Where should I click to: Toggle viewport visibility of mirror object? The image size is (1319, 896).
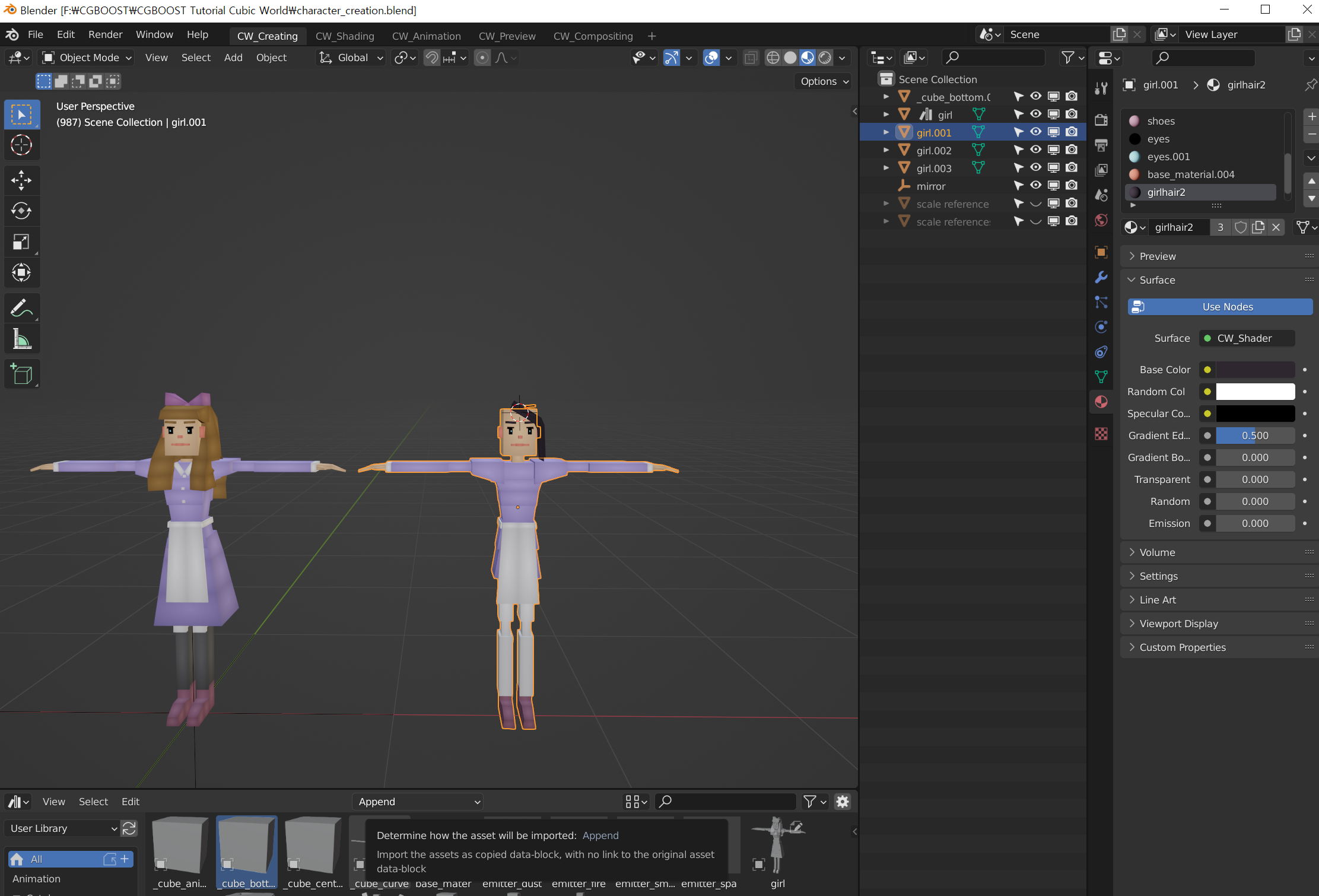point(1035,185)
